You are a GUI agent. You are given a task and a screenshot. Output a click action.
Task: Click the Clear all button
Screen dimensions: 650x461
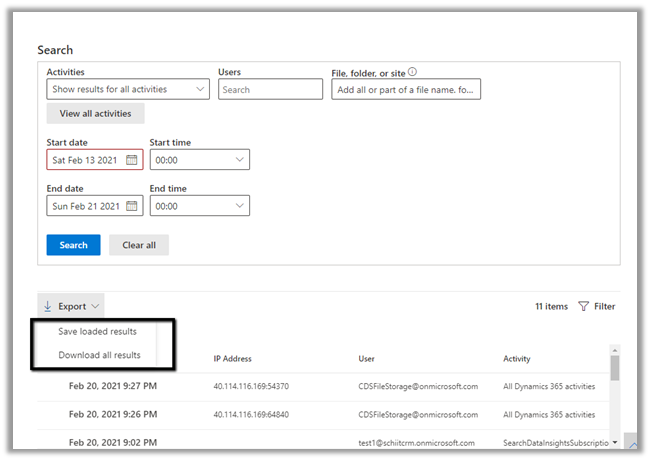(x=139, y=245)
